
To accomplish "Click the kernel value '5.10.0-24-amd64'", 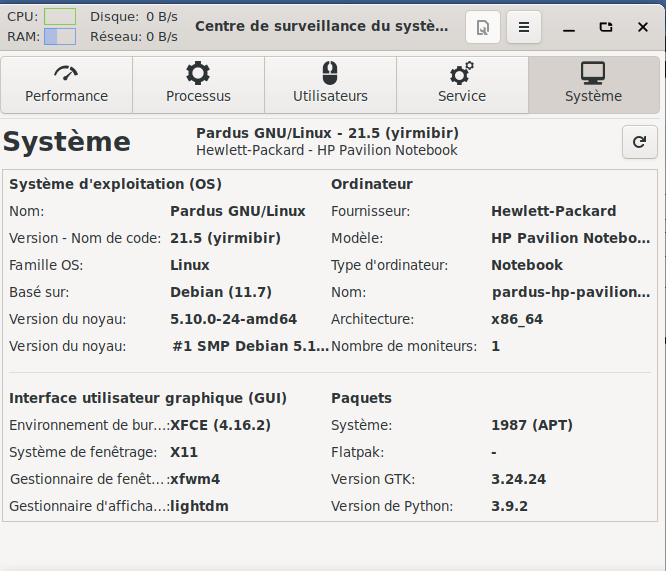I will [x=234, y=319].
